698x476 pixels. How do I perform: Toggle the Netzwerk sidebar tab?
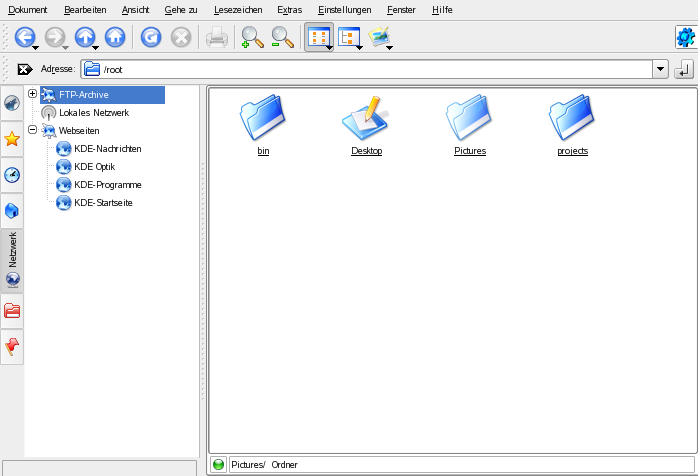[x=12, y=259]
